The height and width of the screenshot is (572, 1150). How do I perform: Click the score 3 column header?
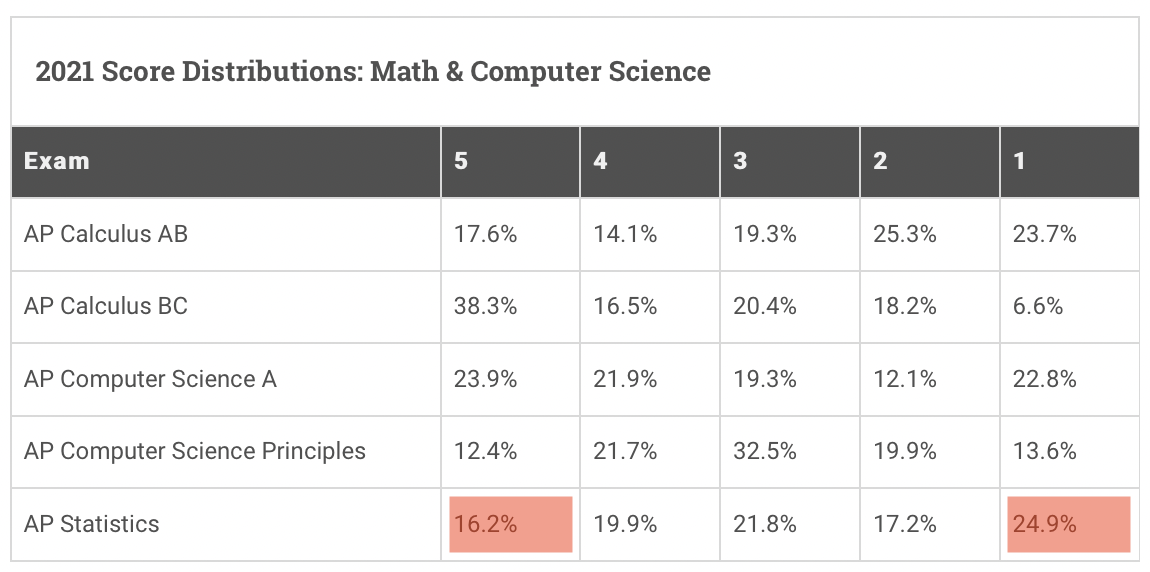click(740, 161)
